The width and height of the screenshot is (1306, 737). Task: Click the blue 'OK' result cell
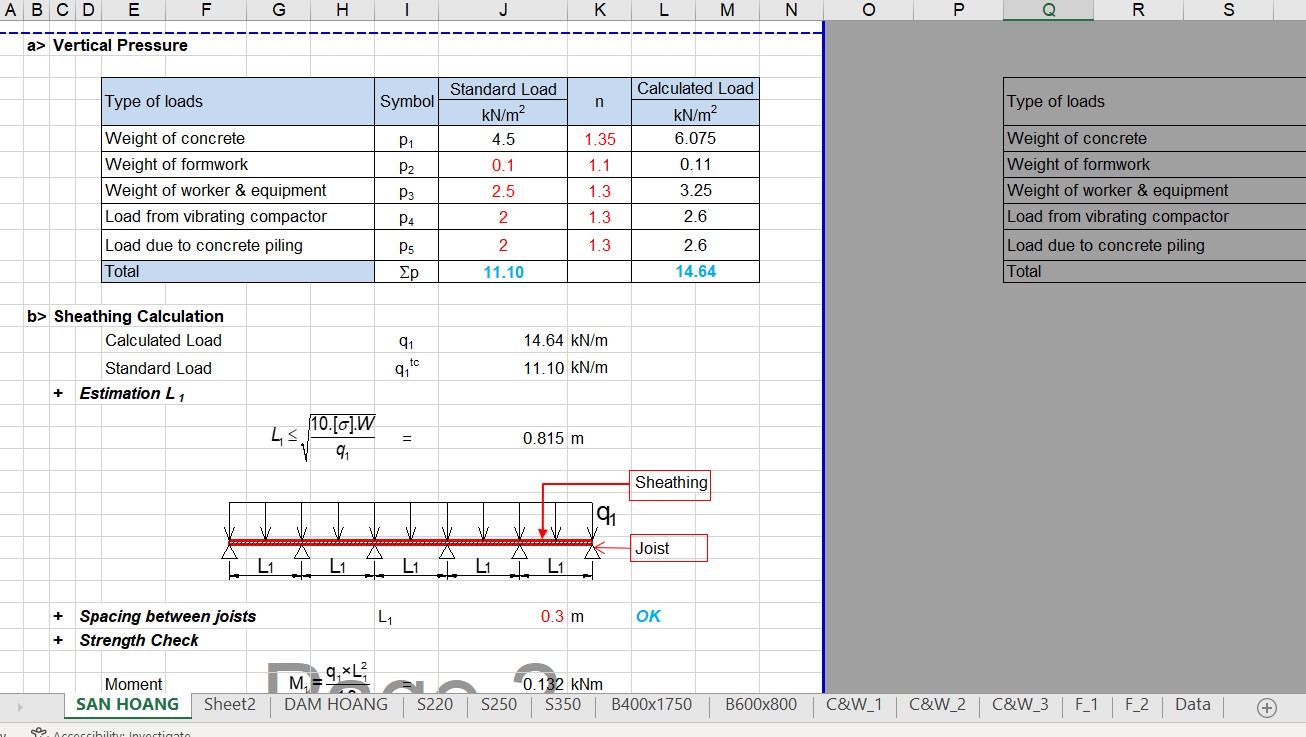coord(649,617)
